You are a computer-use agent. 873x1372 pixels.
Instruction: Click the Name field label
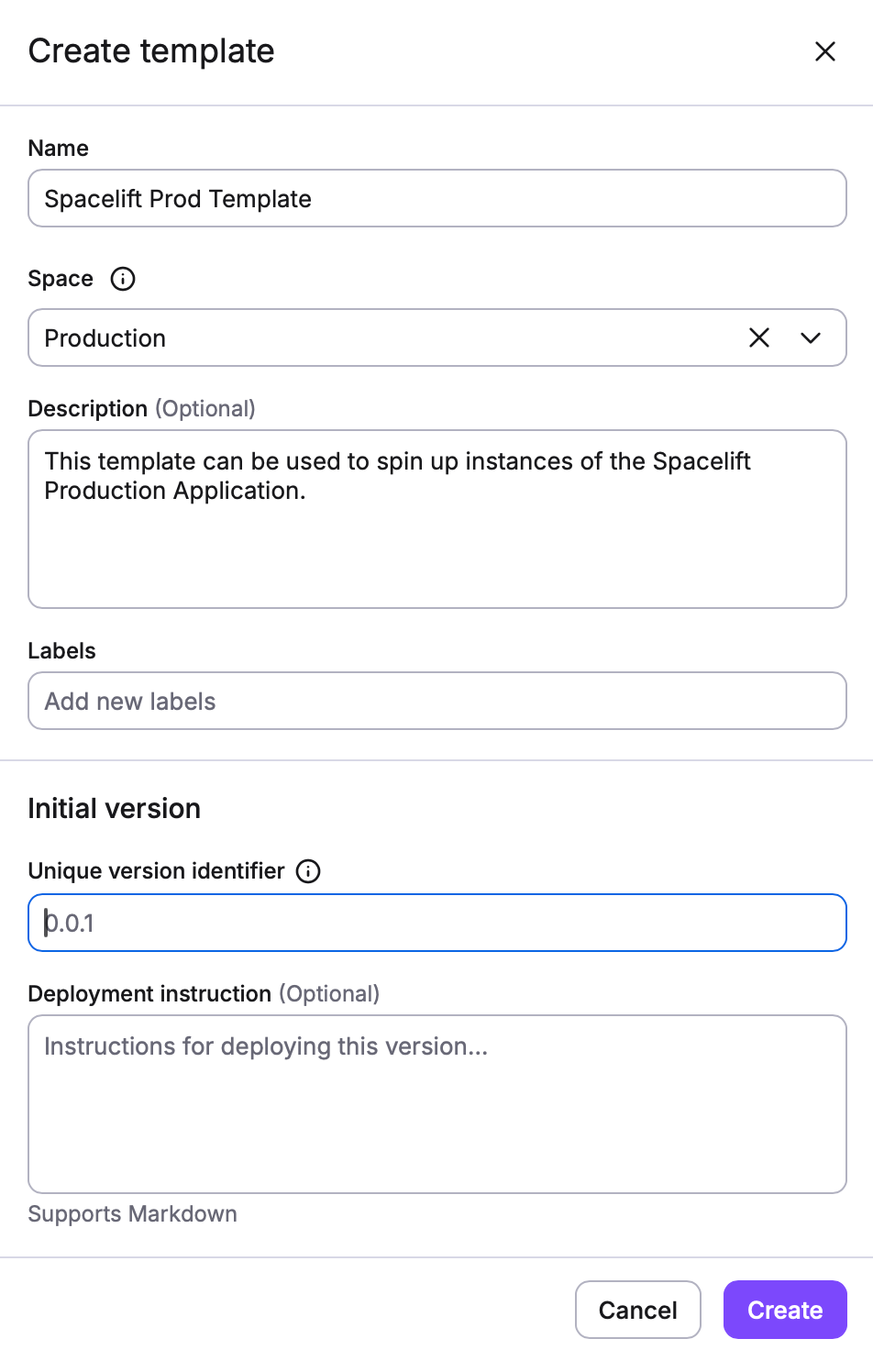coord(59,149)
